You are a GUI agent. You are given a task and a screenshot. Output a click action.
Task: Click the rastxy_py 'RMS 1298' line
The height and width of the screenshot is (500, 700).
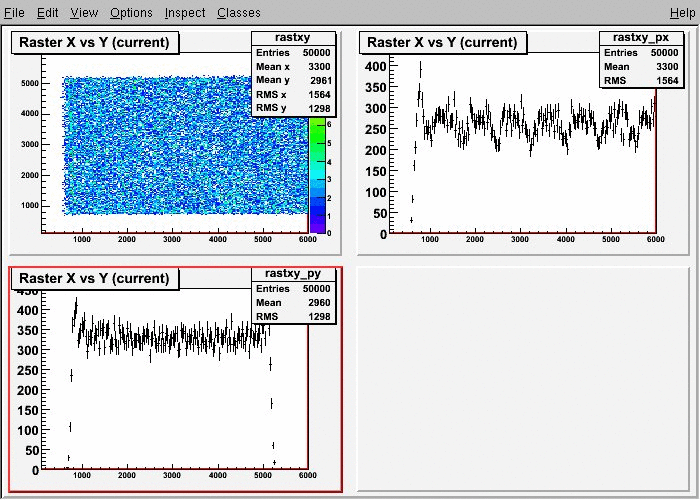[293, 316]
